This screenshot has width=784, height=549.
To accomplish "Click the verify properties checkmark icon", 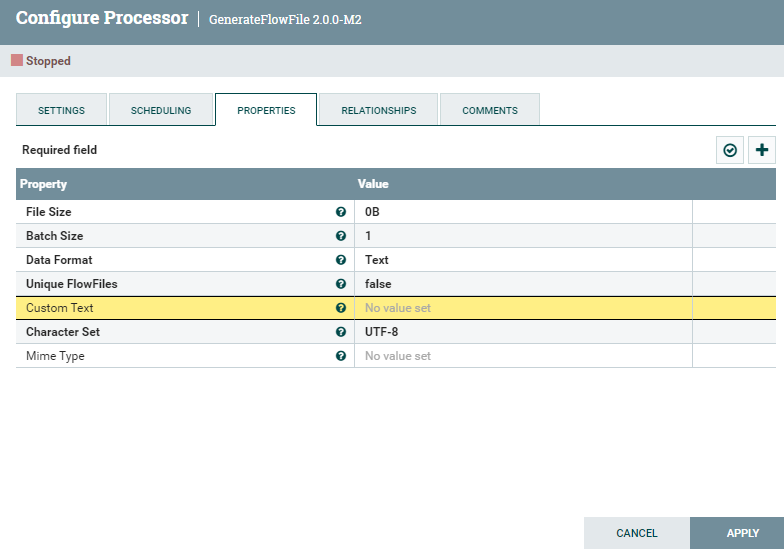I will pos(730,150).
